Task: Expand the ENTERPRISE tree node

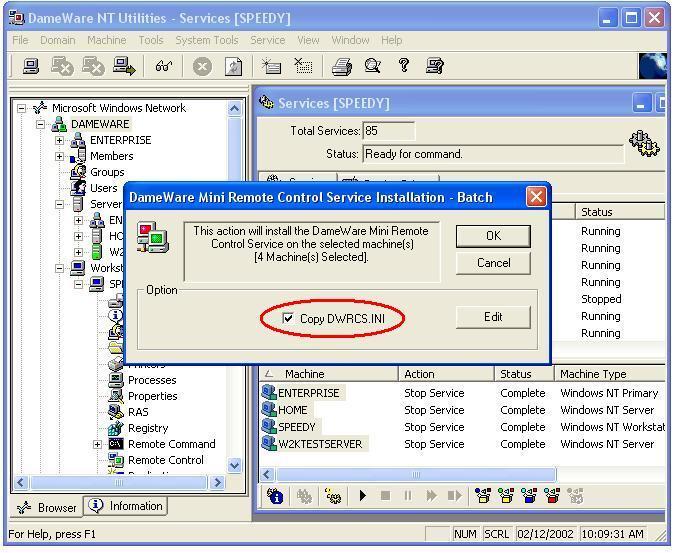Action: pyautogui.click(x=59, y=141)
